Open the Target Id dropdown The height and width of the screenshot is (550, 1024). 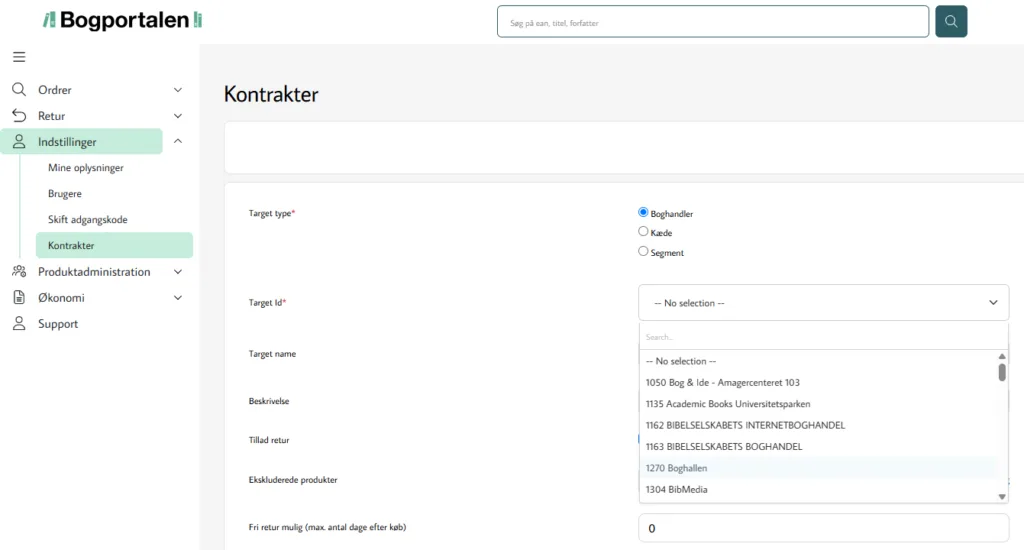tap(824, 302)
